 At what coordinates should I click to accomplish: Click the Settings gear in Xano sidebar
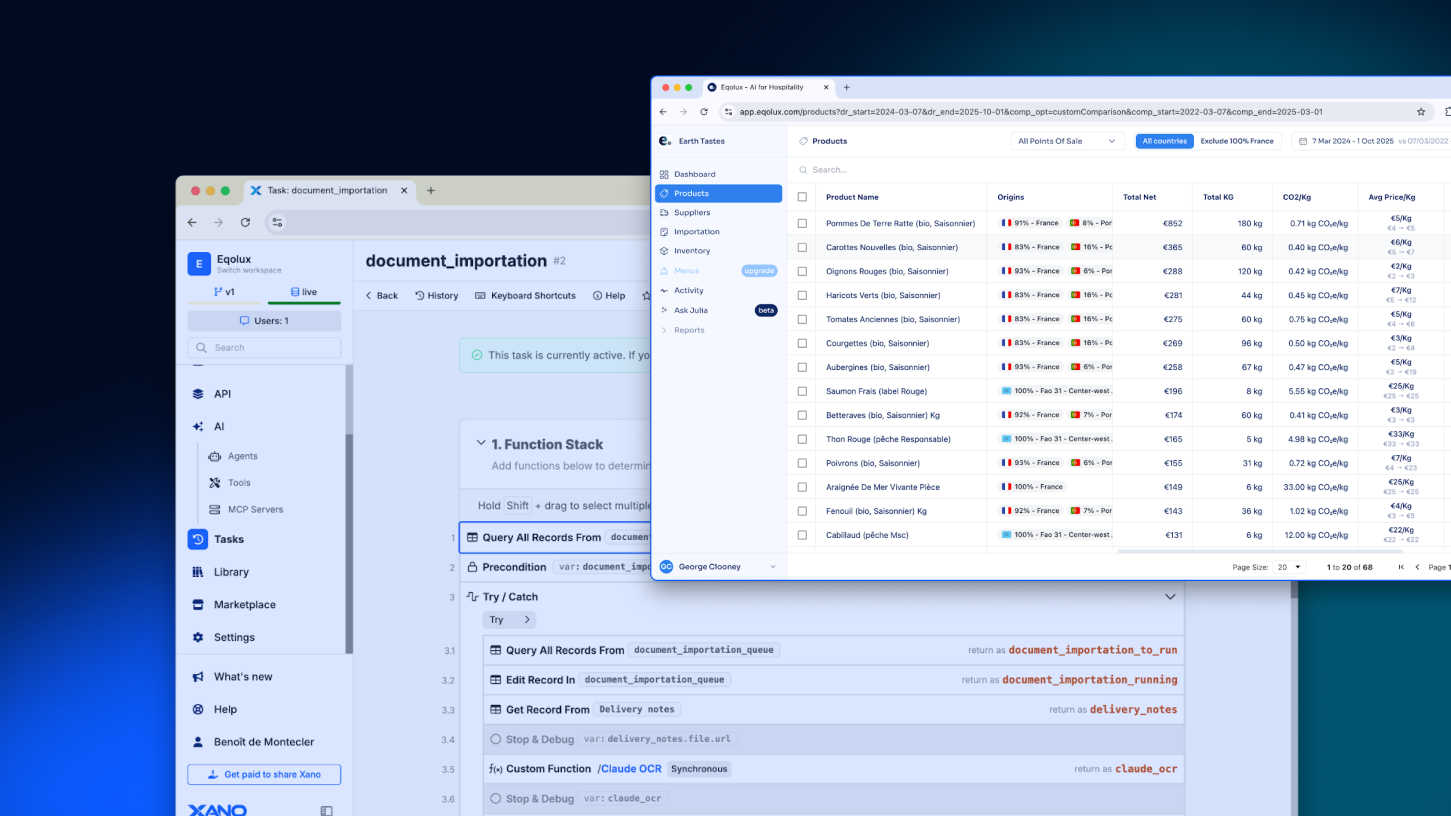[198, 638]
